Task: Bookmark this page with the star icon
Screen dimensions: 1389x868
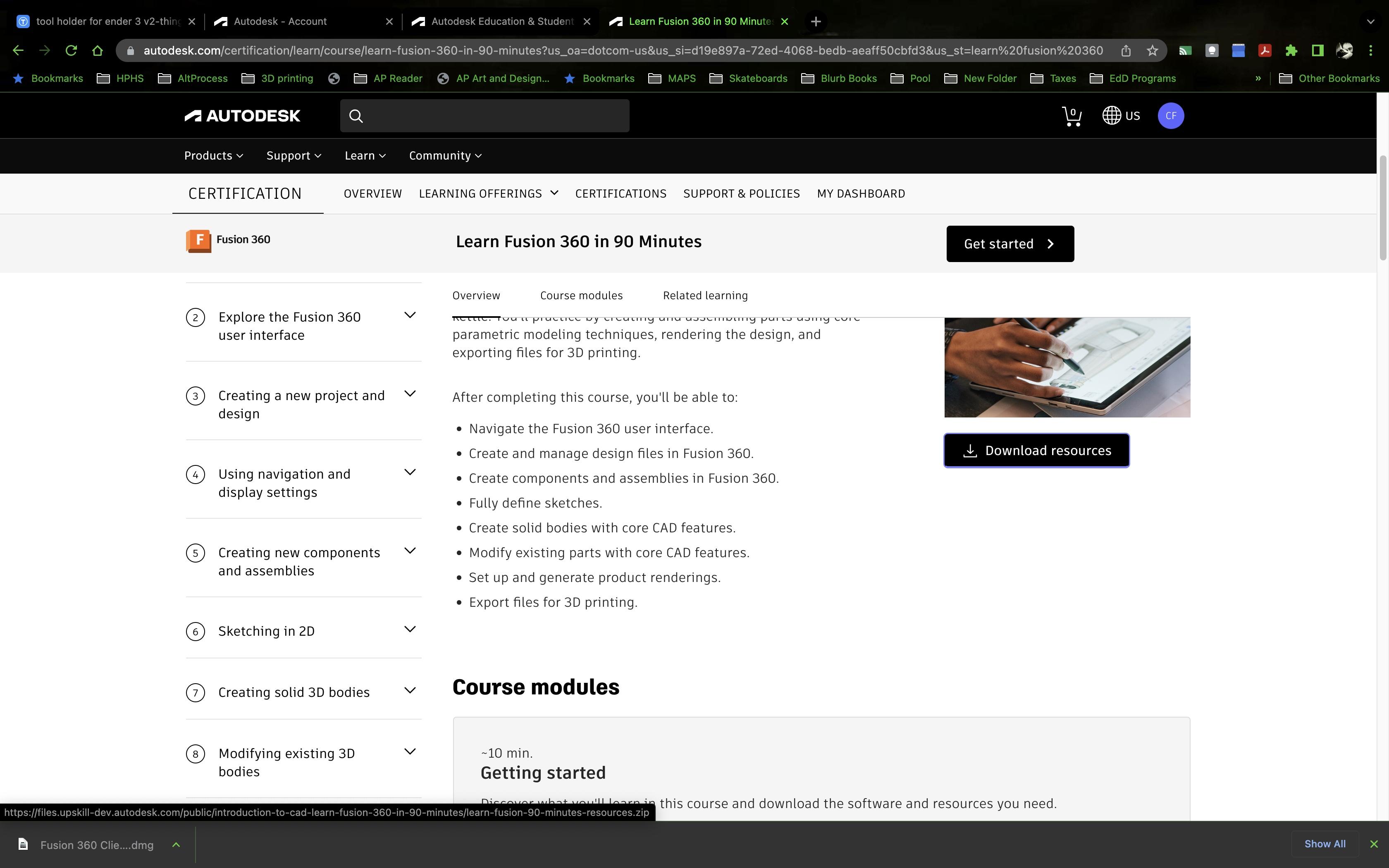Action: [x=1152, y=50]
